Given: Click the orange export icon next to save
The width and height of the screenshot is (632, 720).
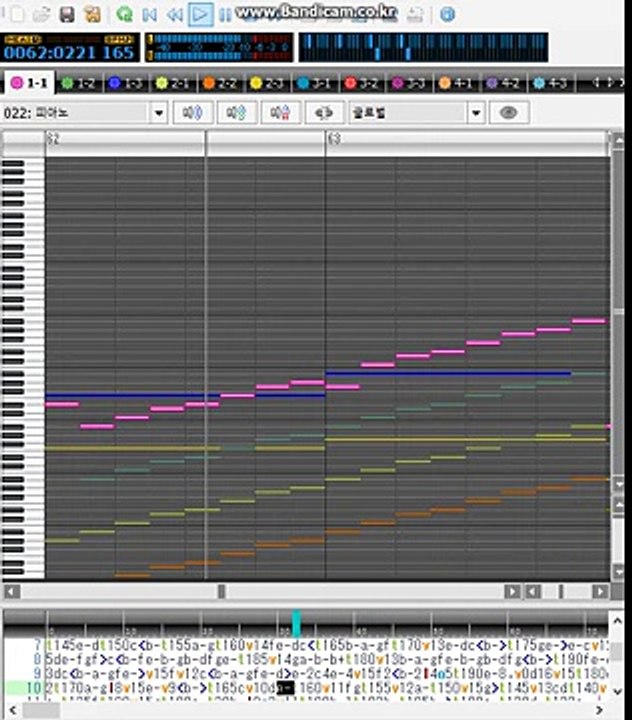Looking at the screenshot, I should pos(92,14).
